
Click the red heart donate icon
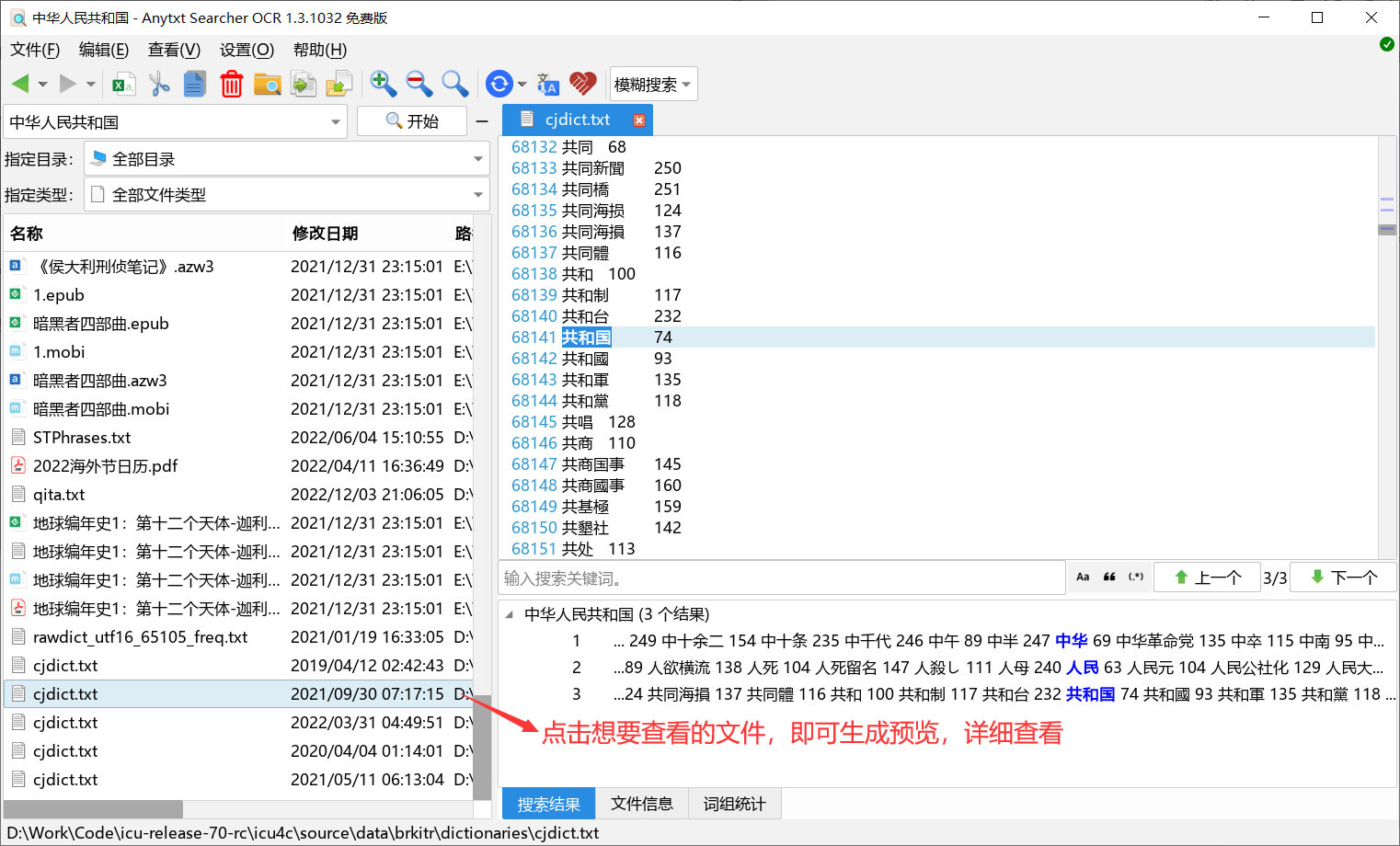click(583, 84)
